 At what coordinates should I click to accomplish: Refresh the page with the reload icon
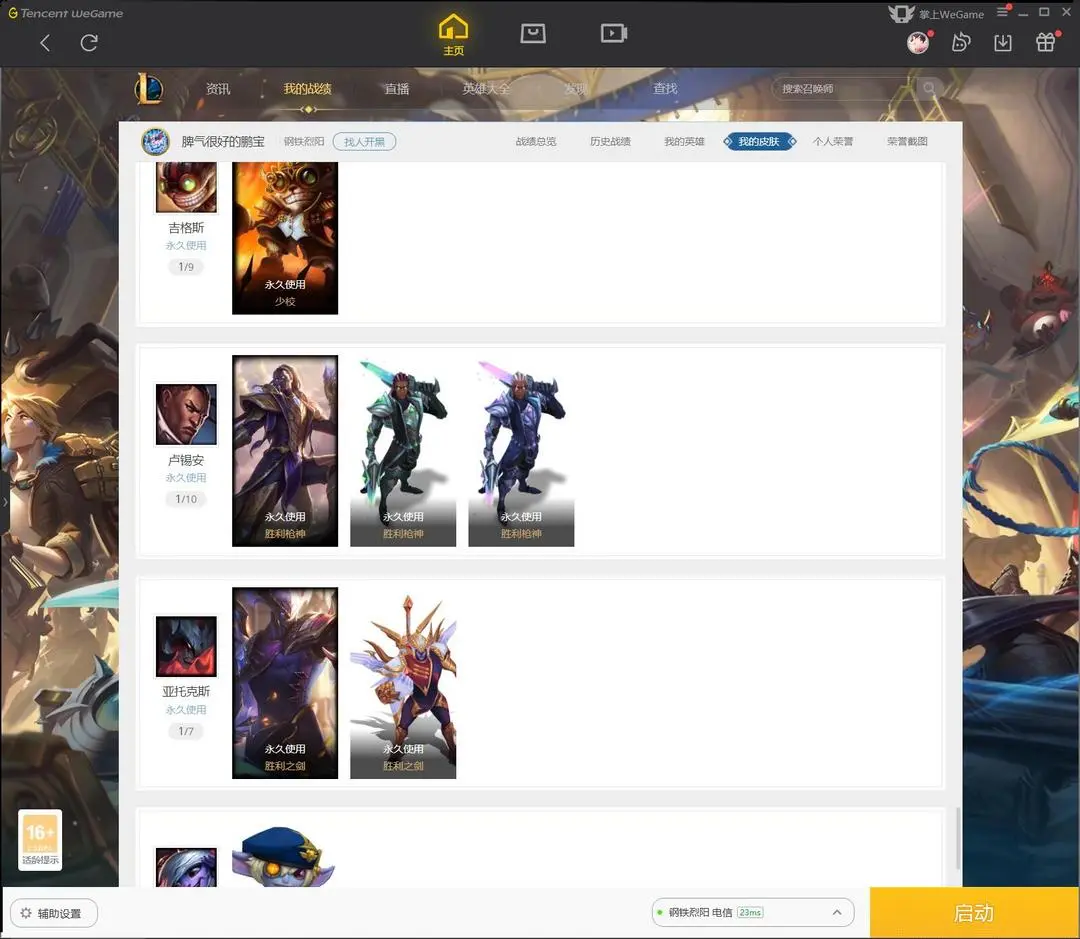[89, 43]
